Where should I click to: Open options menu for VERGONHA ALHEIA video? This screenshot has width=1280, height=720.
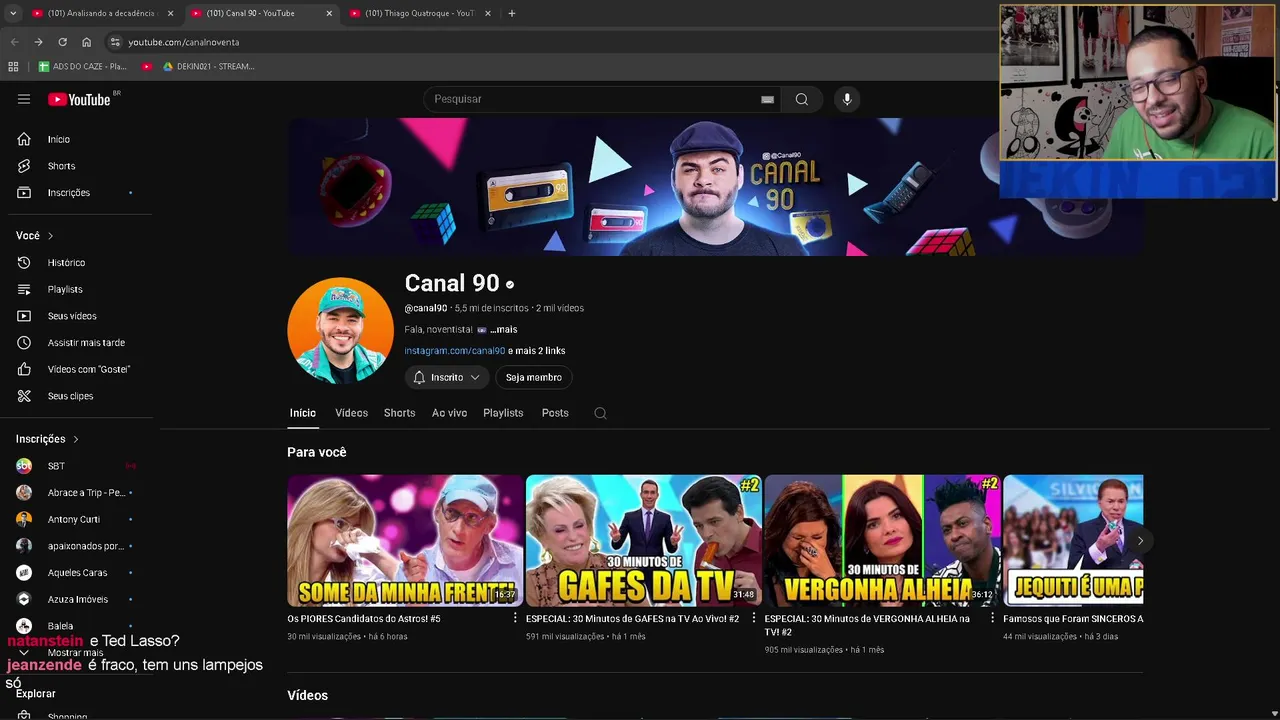coord(992,618)
